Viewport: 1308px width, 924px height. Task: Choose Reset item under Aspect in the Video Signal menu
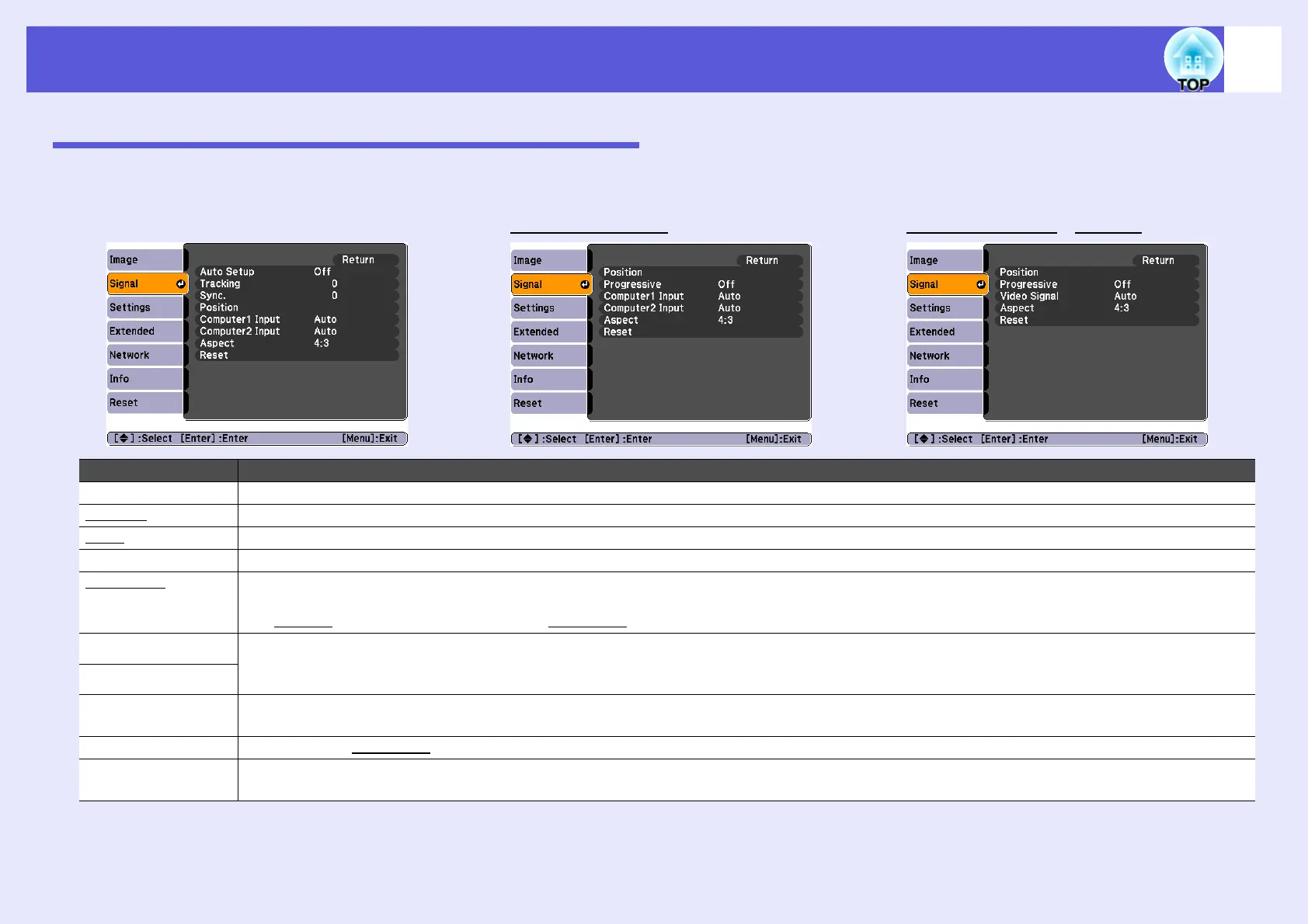point(1097,320)
